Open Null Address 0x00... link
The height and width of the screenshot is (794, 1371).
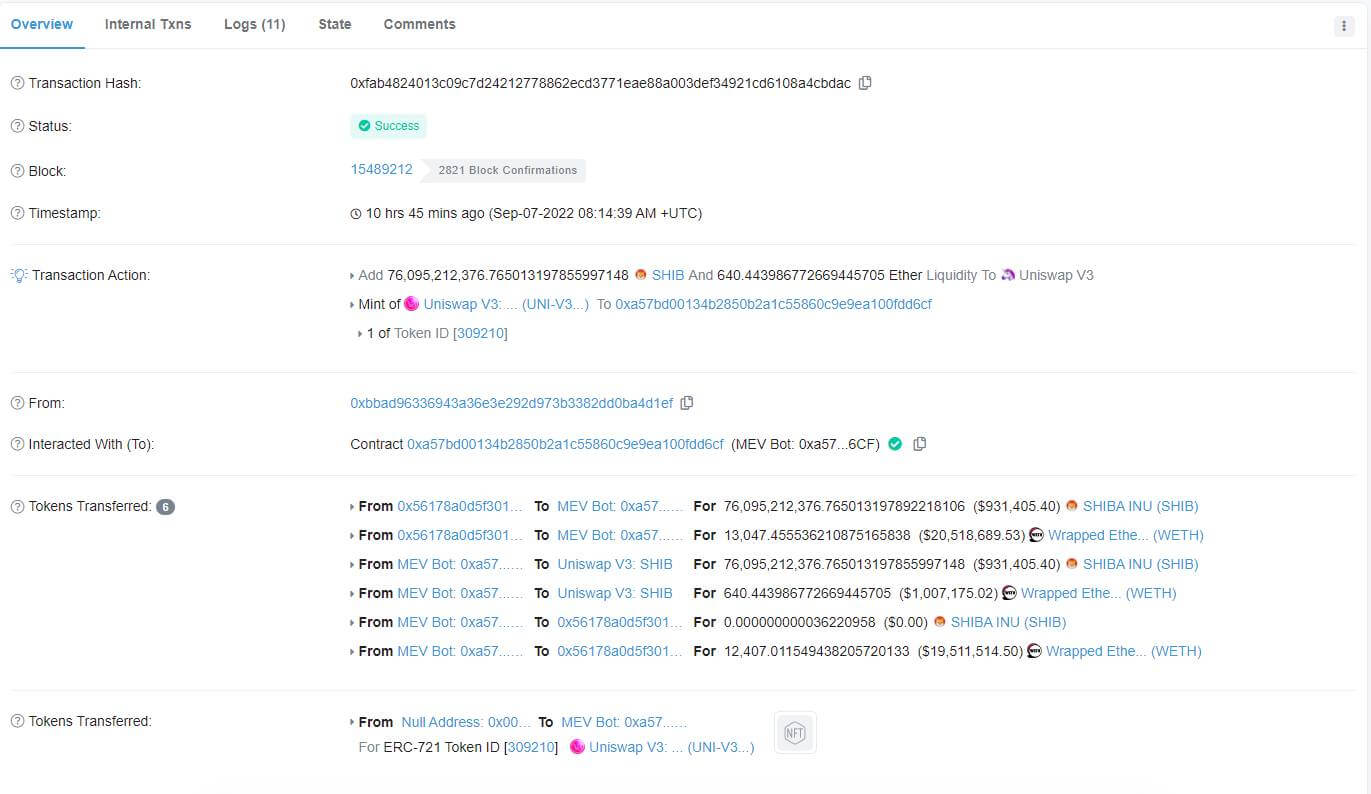(466, 722)
